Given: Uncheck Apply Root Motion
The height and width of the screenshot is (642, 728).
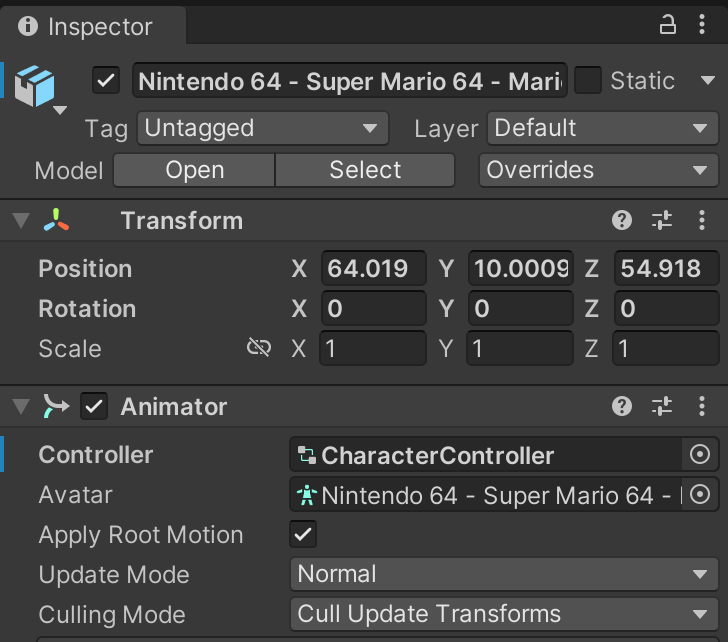Looking at the screenshot, I should point(303,534).
